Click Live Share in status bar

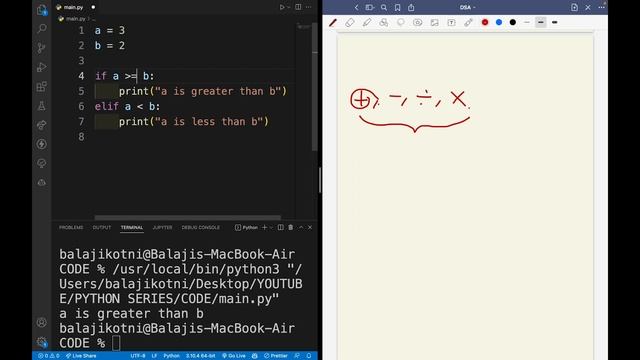[x=81, y=356]
